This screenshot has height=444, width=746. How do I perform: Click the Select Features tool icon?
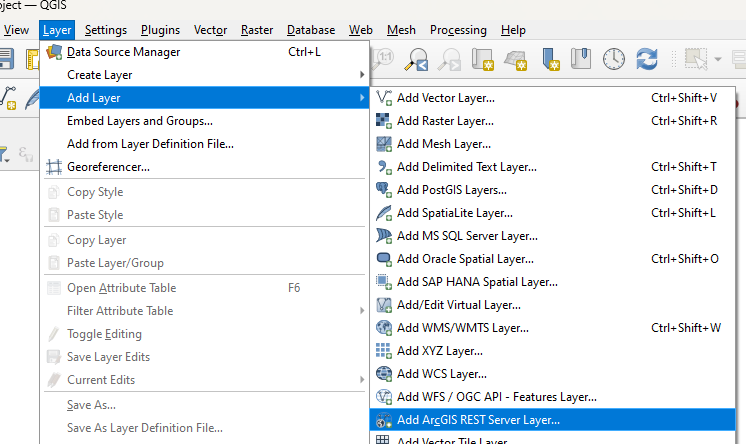694,61
